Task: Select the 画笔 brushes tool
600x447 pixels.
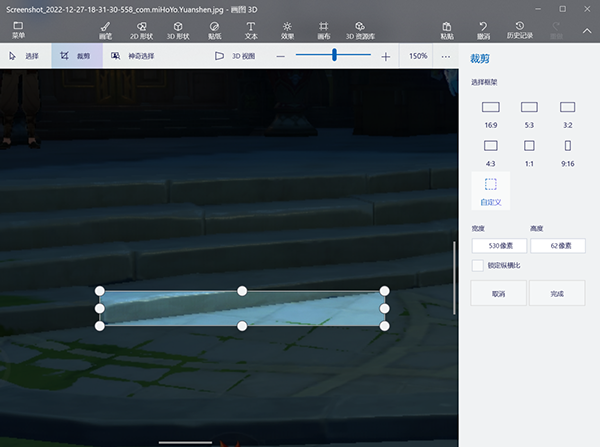Action: point(105,29)
